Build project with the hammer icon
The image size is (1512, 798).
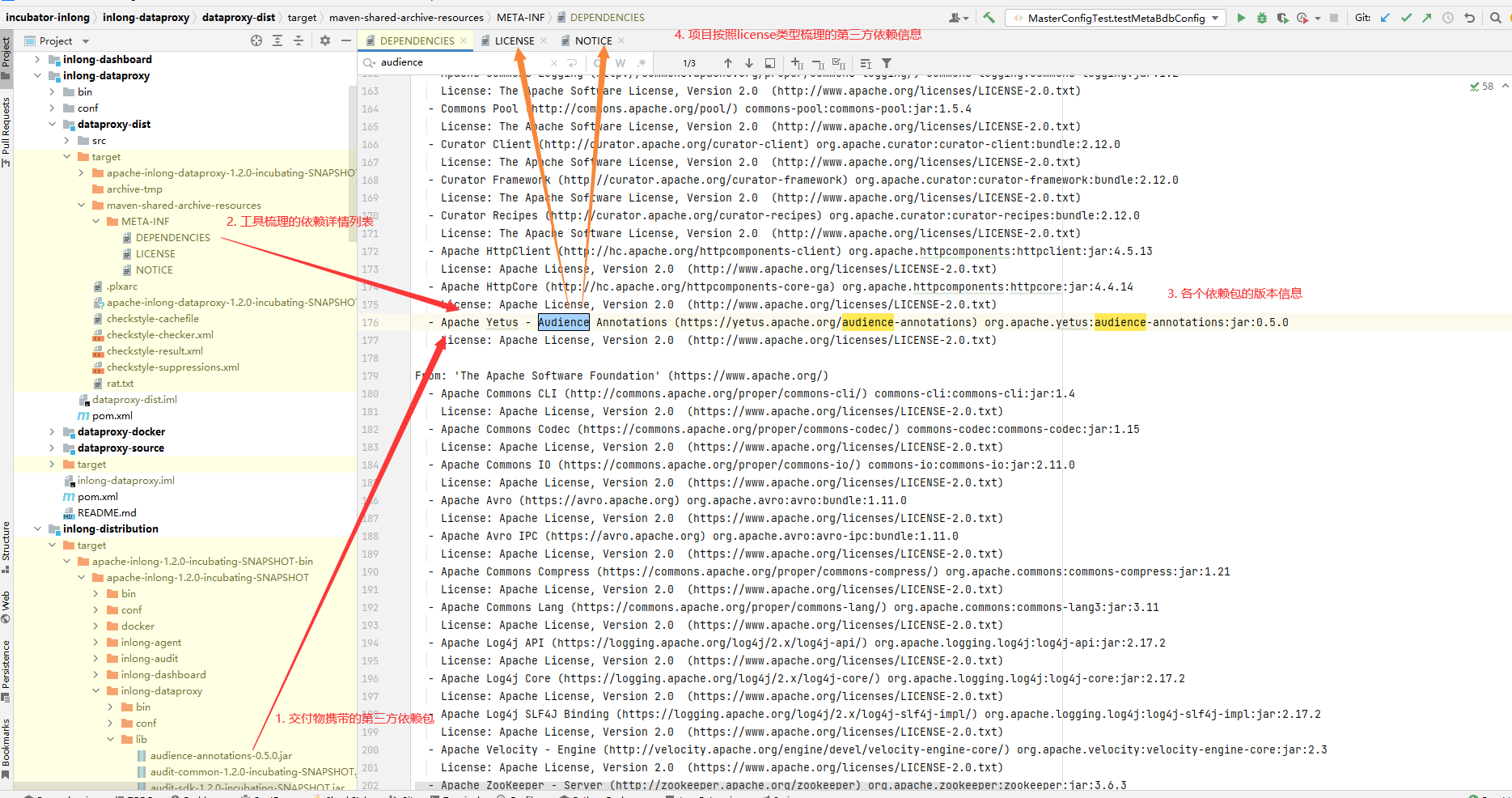click(x=989, y=18)
